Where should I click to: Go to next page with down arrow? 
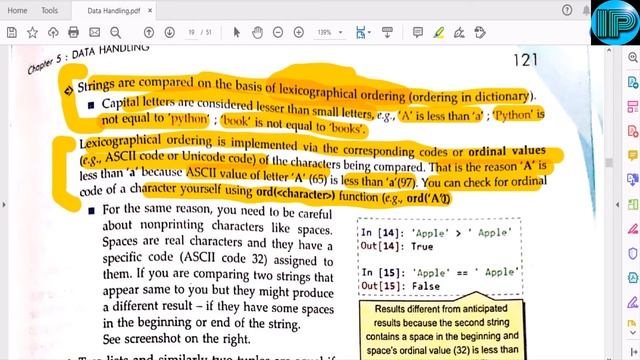169,32
